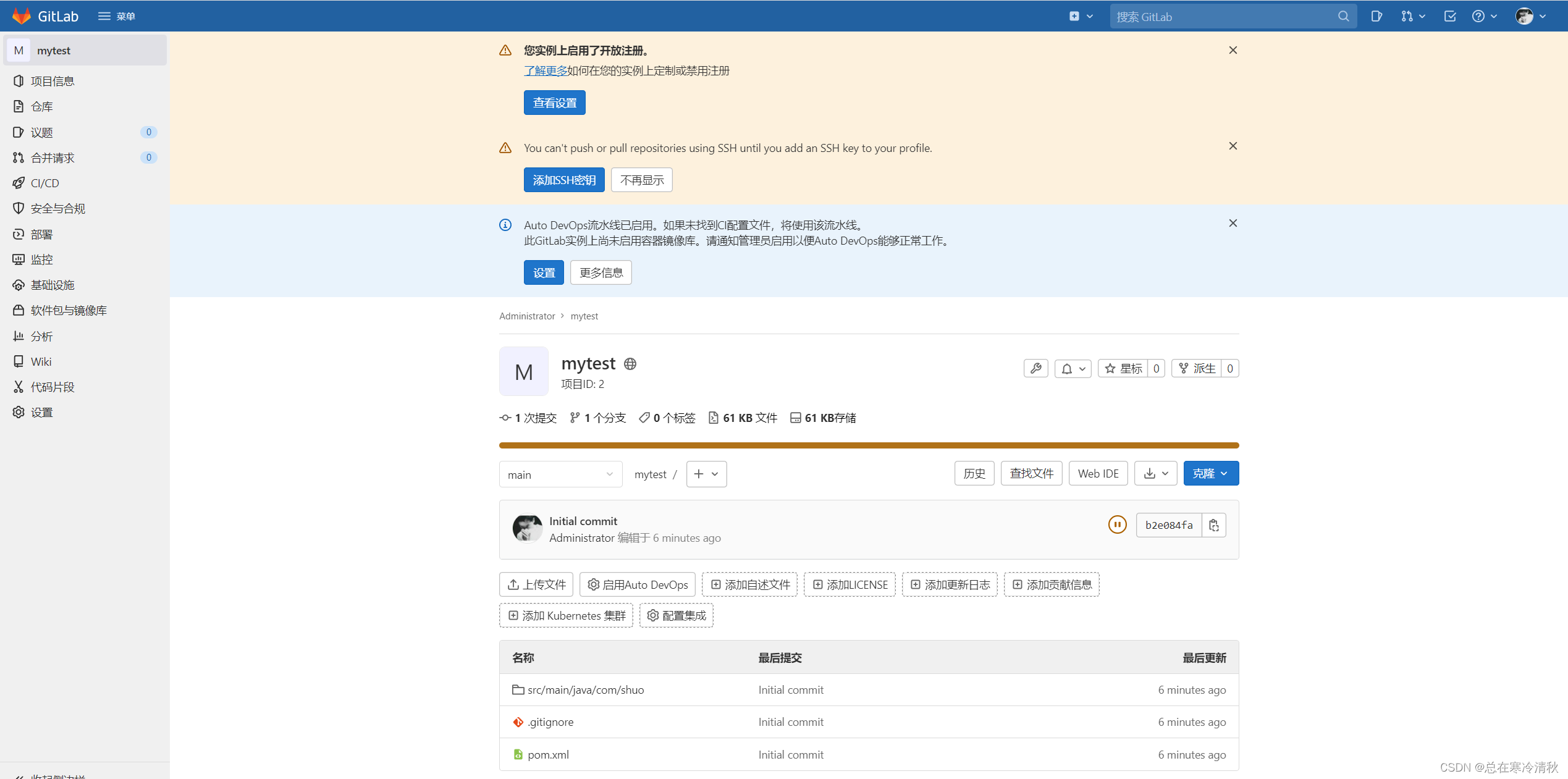
Task: Open the Web IDE button
Action: click(1098, 473)
